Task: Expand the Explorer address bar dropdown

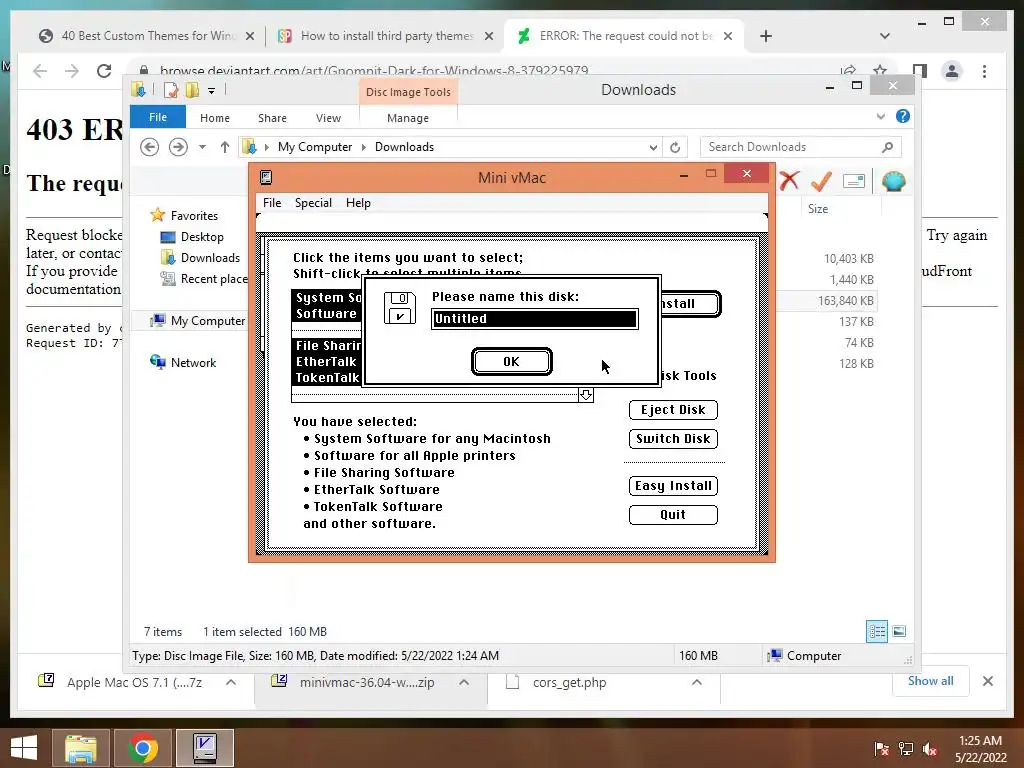Action: coord(653,148)
